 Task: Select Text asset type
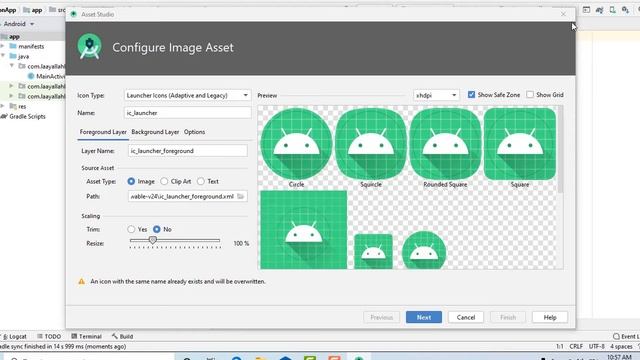(201, 181)
